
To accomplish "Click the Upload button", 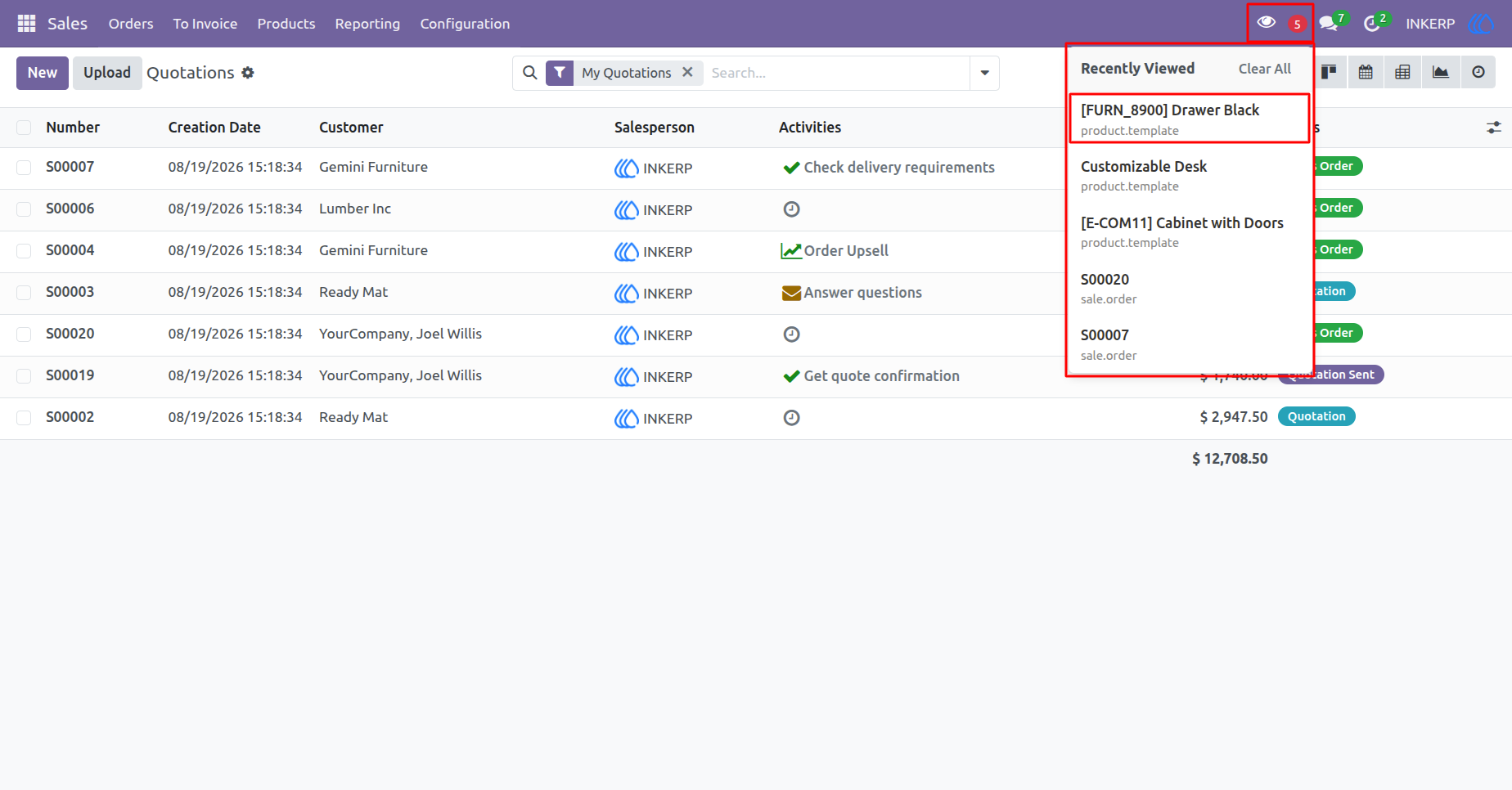I will [x=107, y=73].
